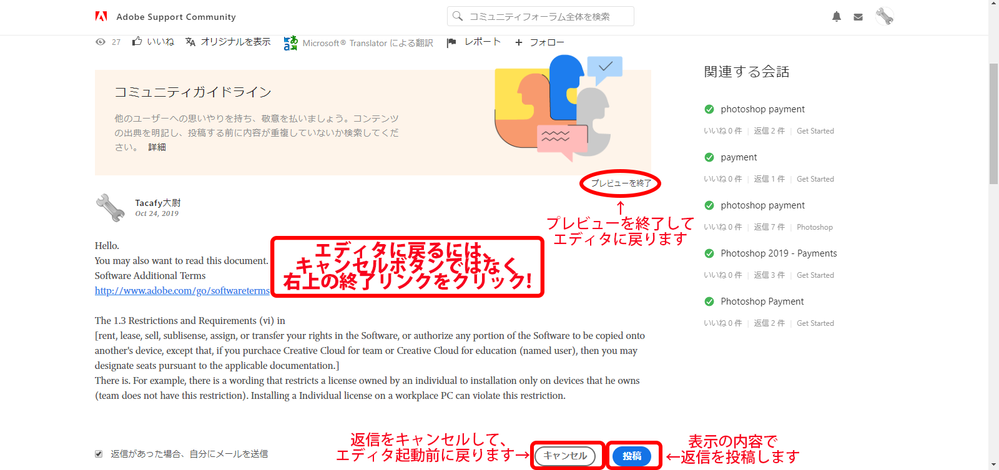
Task: Click the プレビューを終了 link
Action: click(621, 183)
